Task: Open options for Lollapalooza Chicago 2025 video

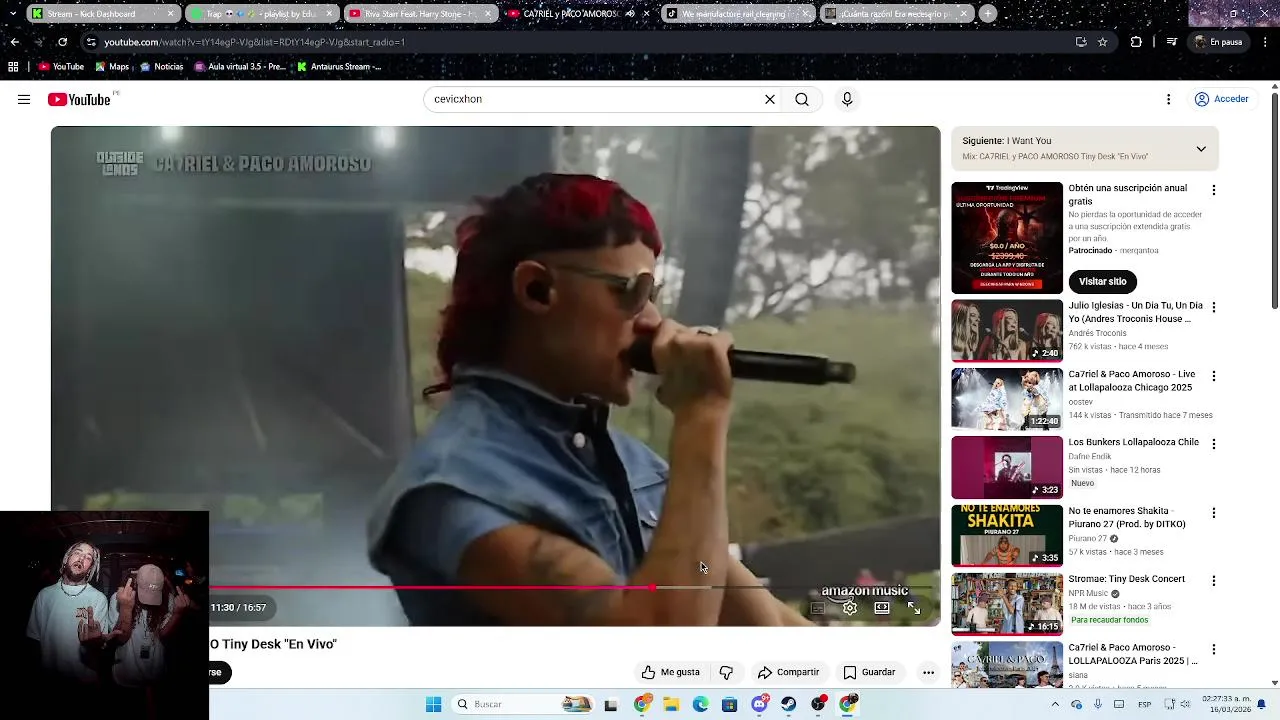Action: (1214, 376)
